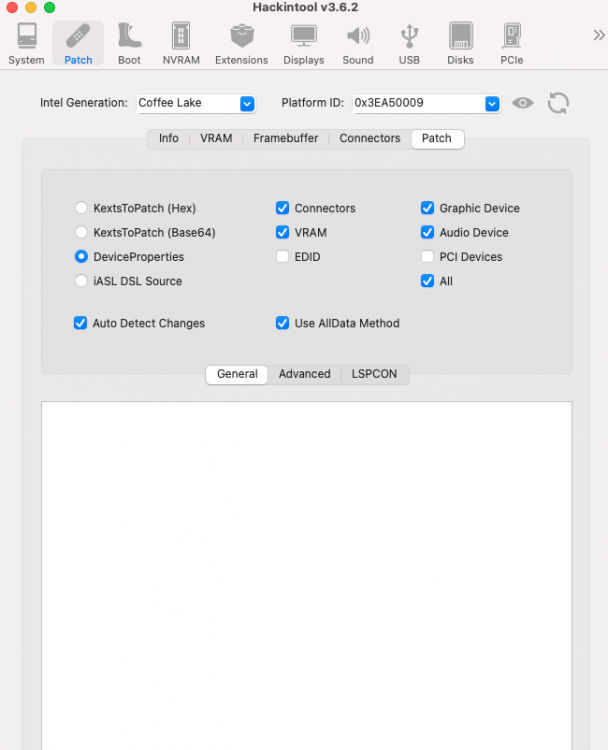
Task: Enable the PCI Devices checkbox
Action: (x=427, y=256)
